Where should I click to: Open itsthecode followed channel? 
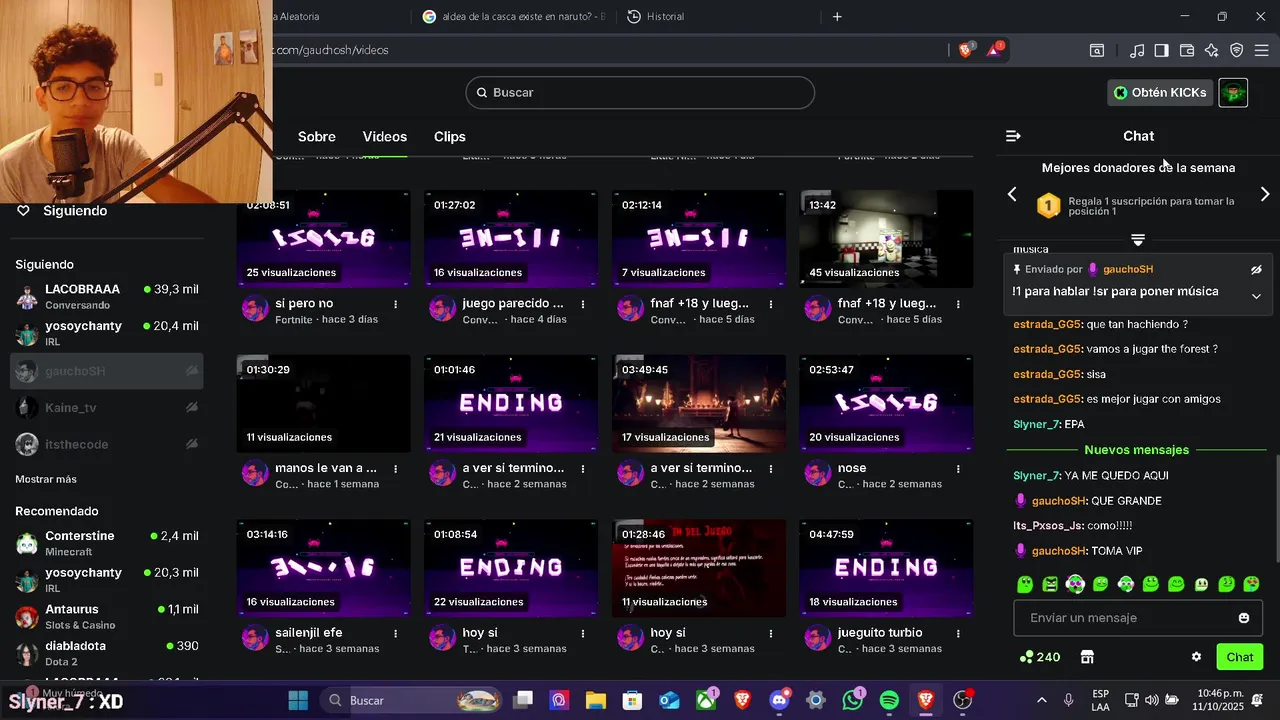[107, 444]
